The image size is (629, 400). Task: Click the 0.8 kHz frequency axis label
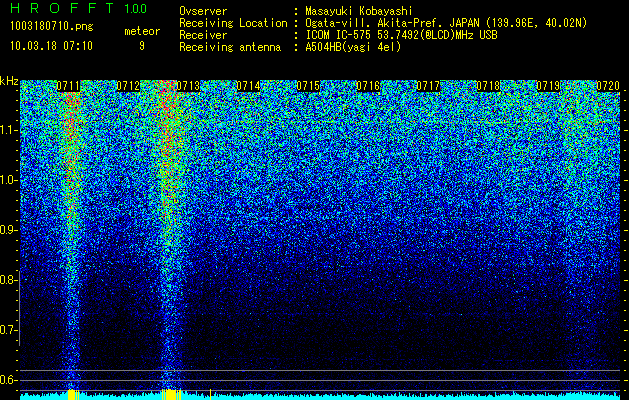tap(8, 280)
